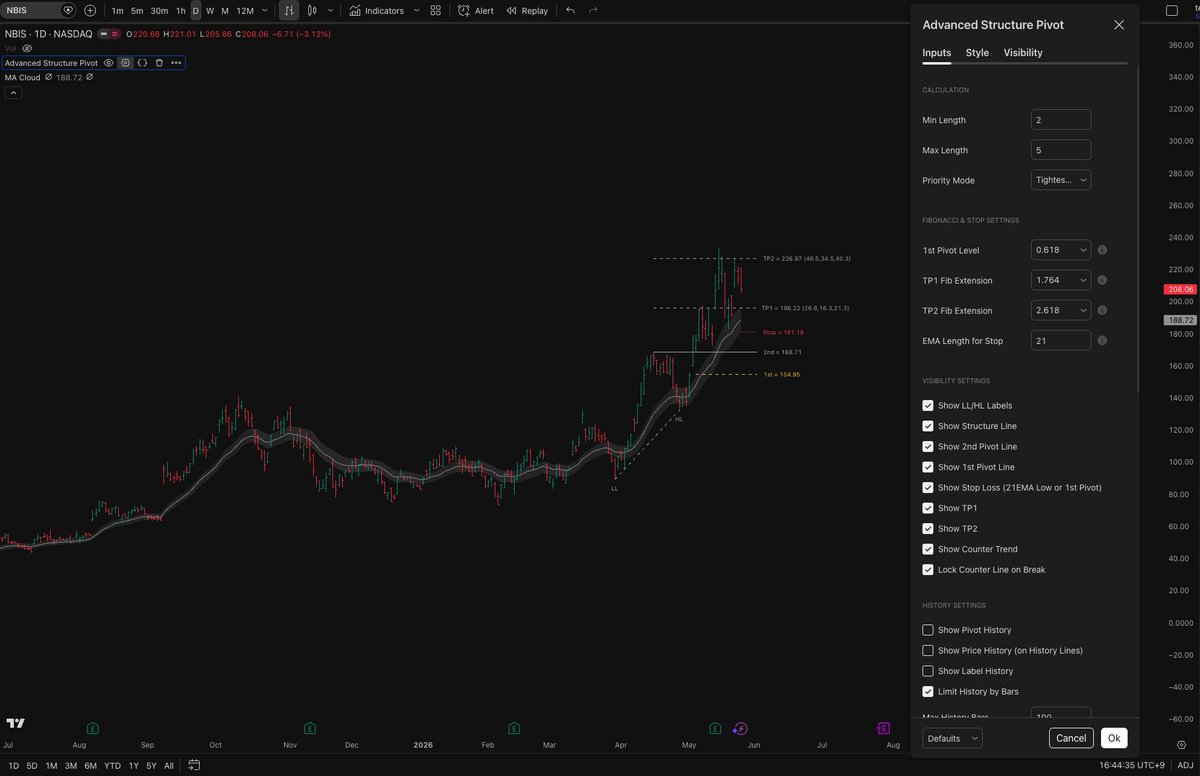1200x776 pixels.
Task: Click the symbol flag badge in NBIS search box
Action: pos(67,10)
